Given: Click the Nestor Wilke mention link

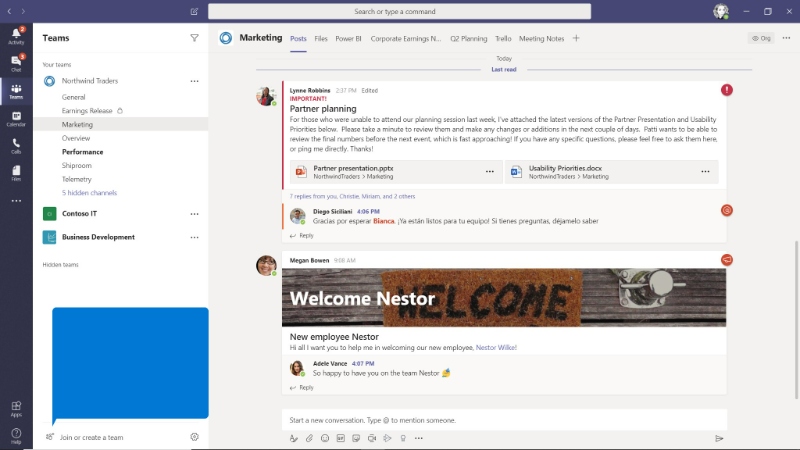Looking at the screenshot, I should (x=496, y=347).
